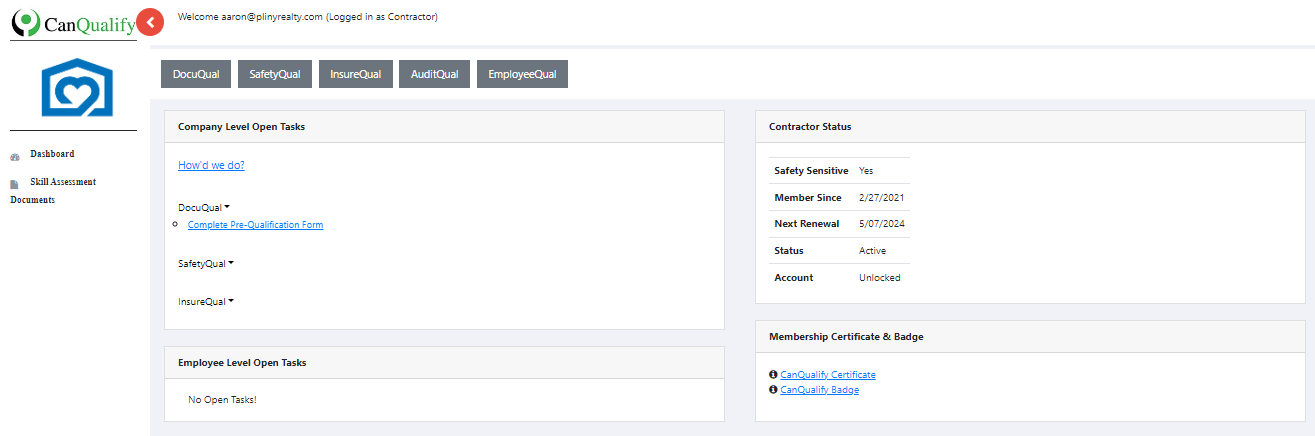Click the Next Renewal label

pyautogui.click(x=807, y=224)
